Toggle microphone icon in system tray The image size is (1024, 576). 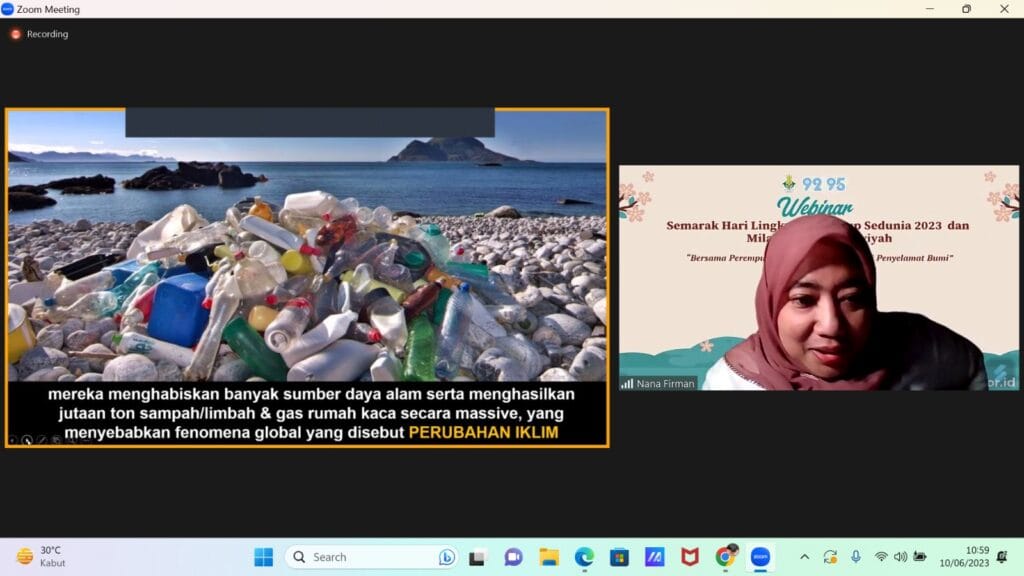point(855,557)
